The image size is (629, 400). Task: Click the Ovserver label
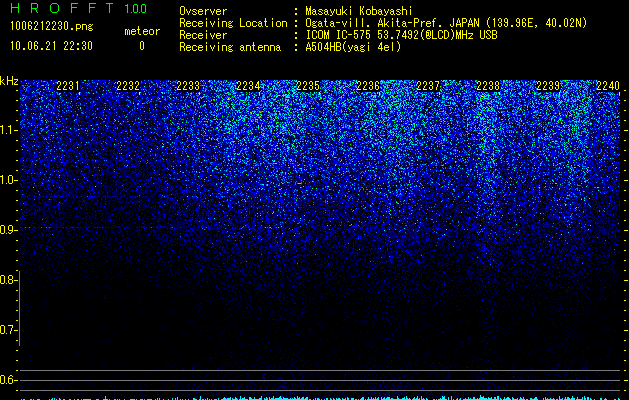(x=203, y=11)
